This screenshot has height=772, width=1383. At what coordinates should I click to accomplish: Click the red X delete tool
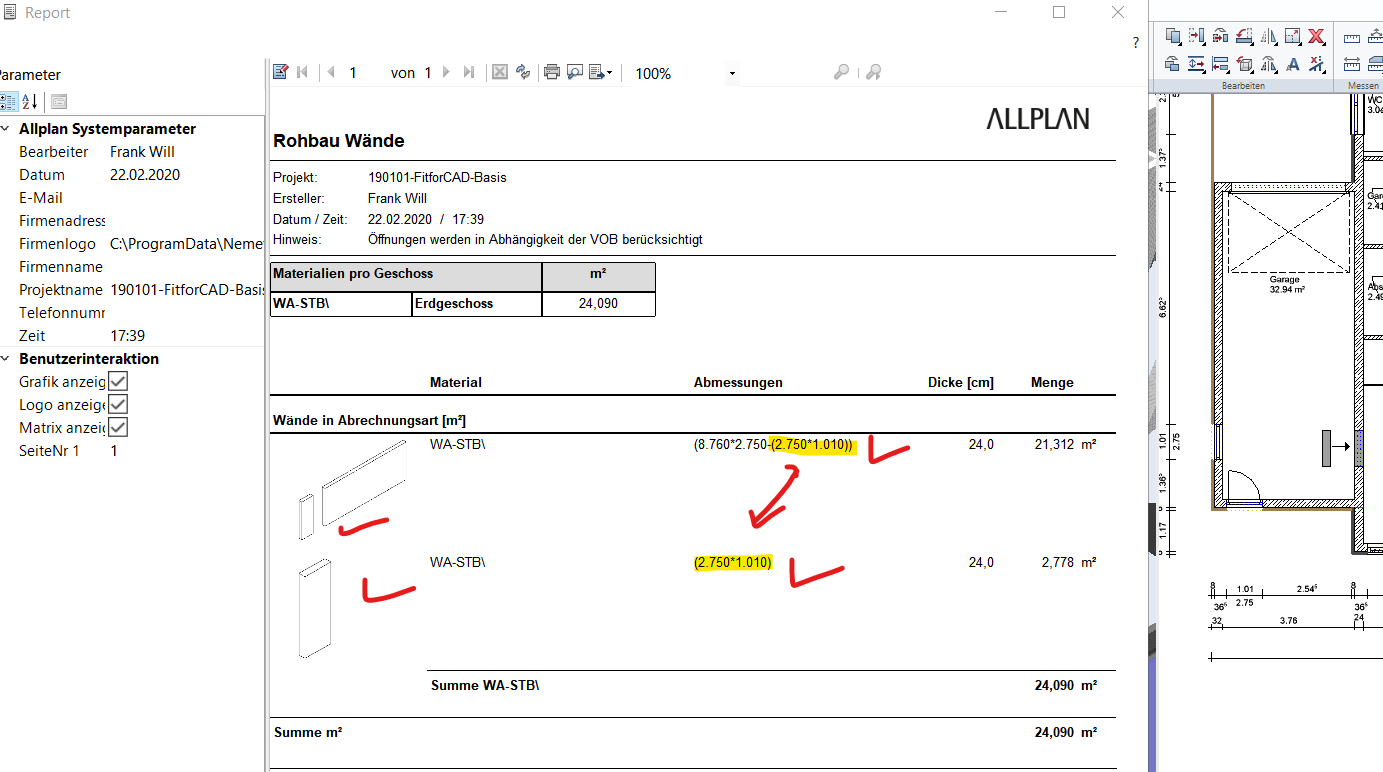[1316, 37]
